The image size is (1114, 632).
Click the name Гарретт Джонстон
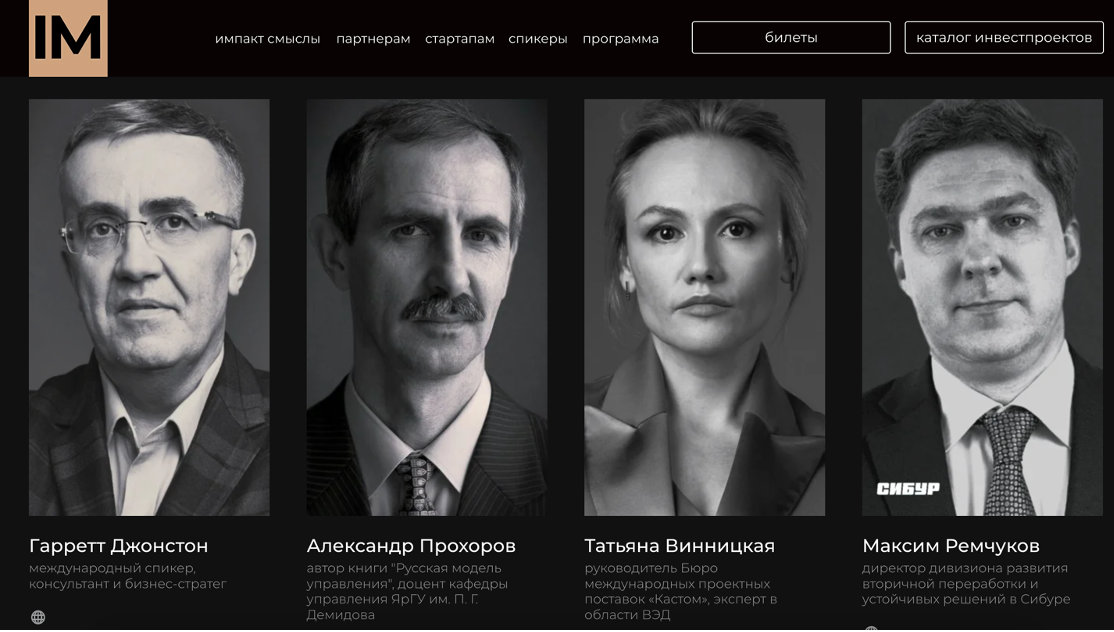point(119,546)
